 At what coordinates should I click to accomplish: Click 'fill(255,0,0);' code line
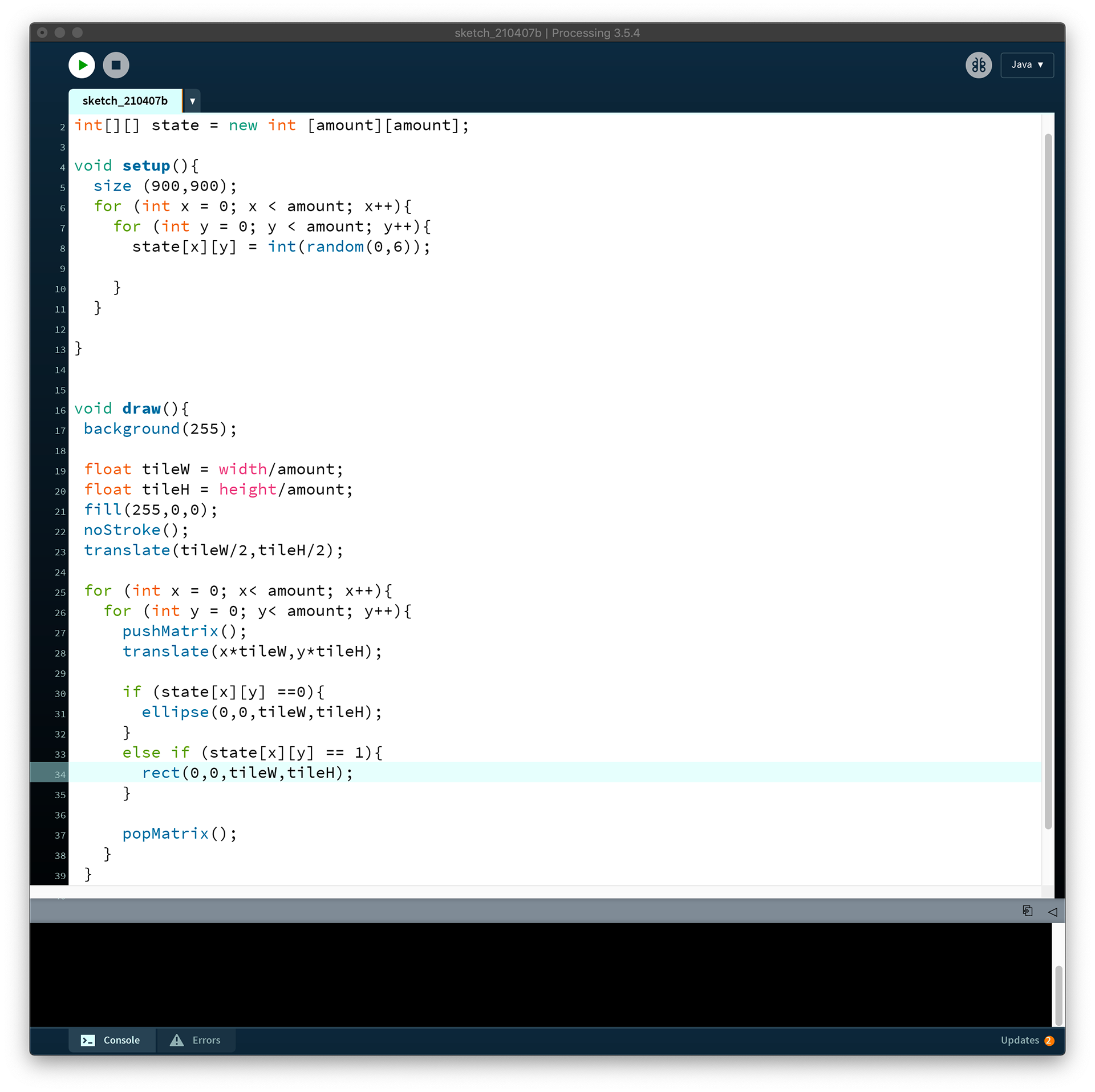coord(151,509)
